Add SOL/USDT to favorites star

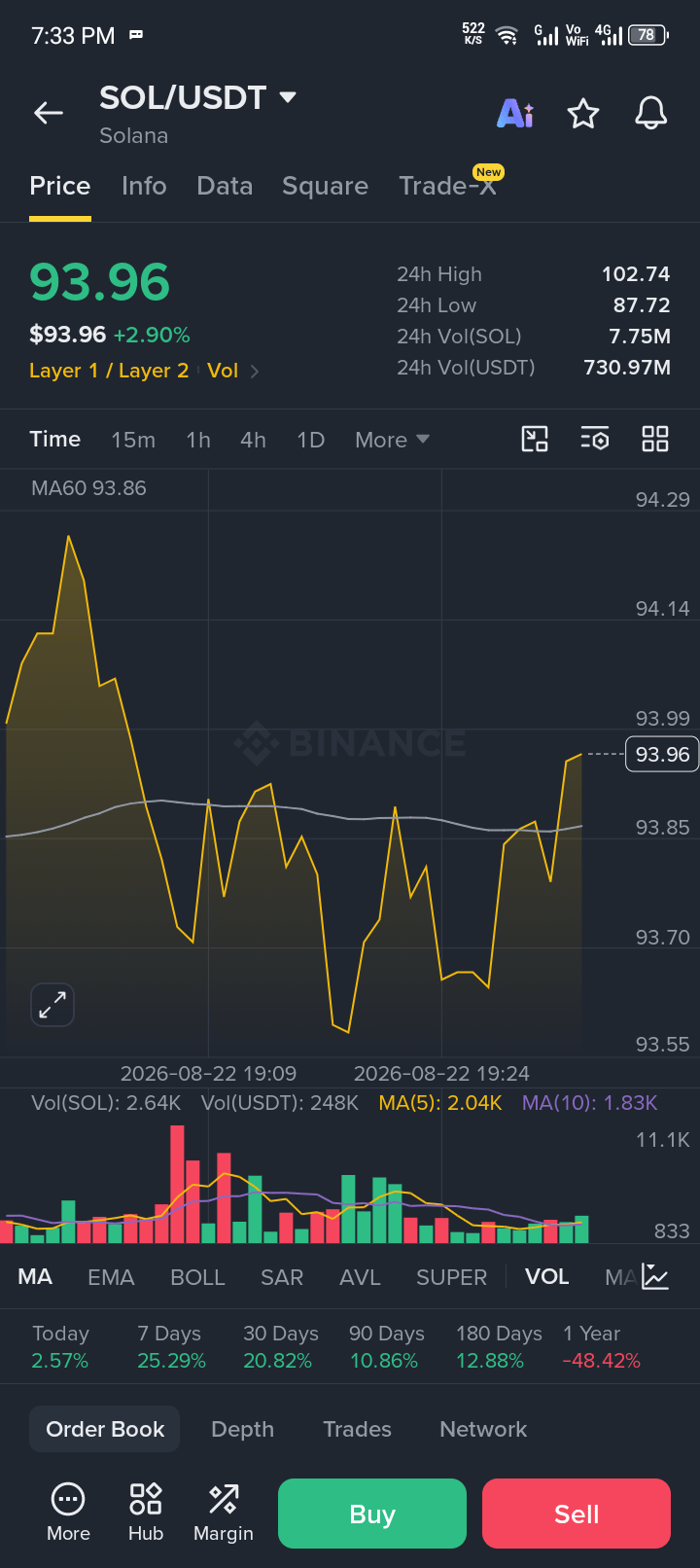coord(583,114)
